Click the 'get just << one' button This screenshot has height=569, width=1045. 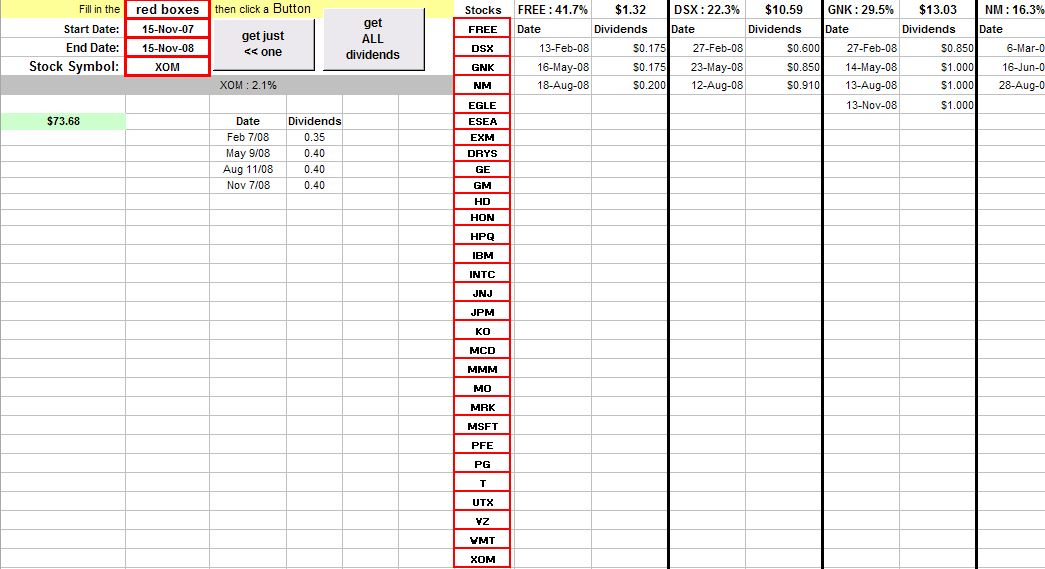[263, 44]
